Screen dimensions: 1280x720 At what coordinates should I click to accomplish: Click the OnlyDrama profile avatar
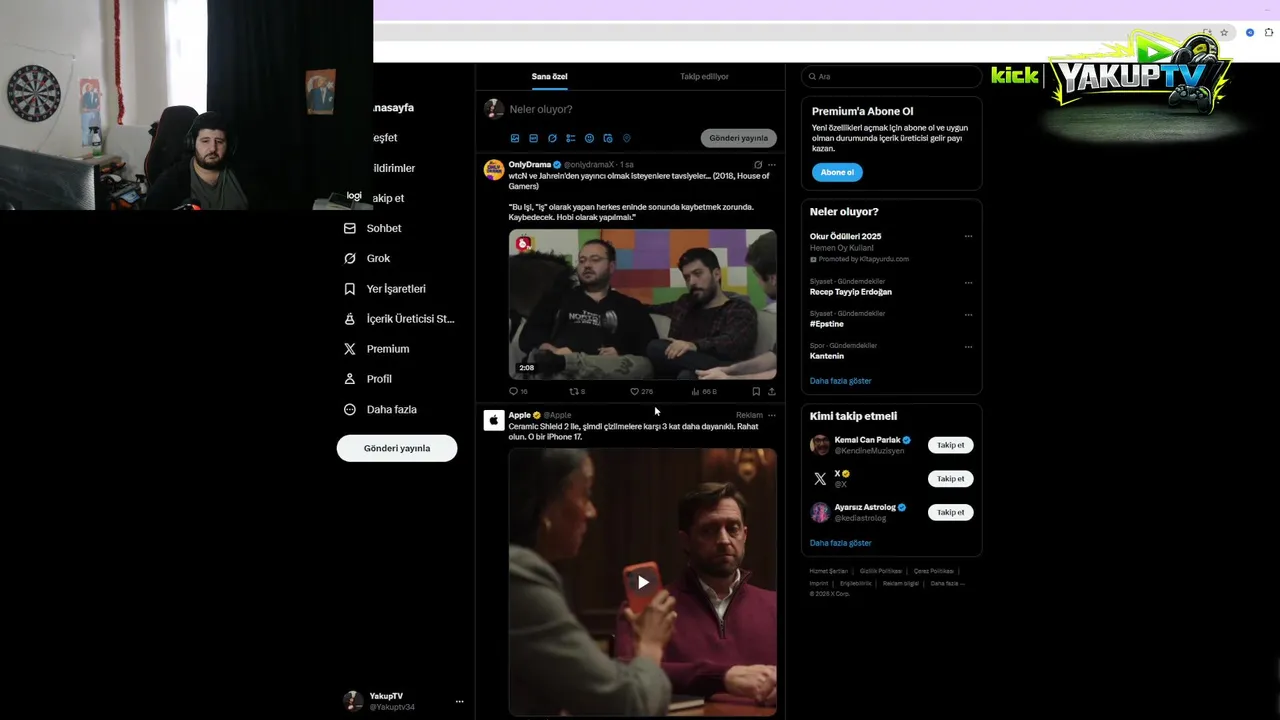coord(494,169)
